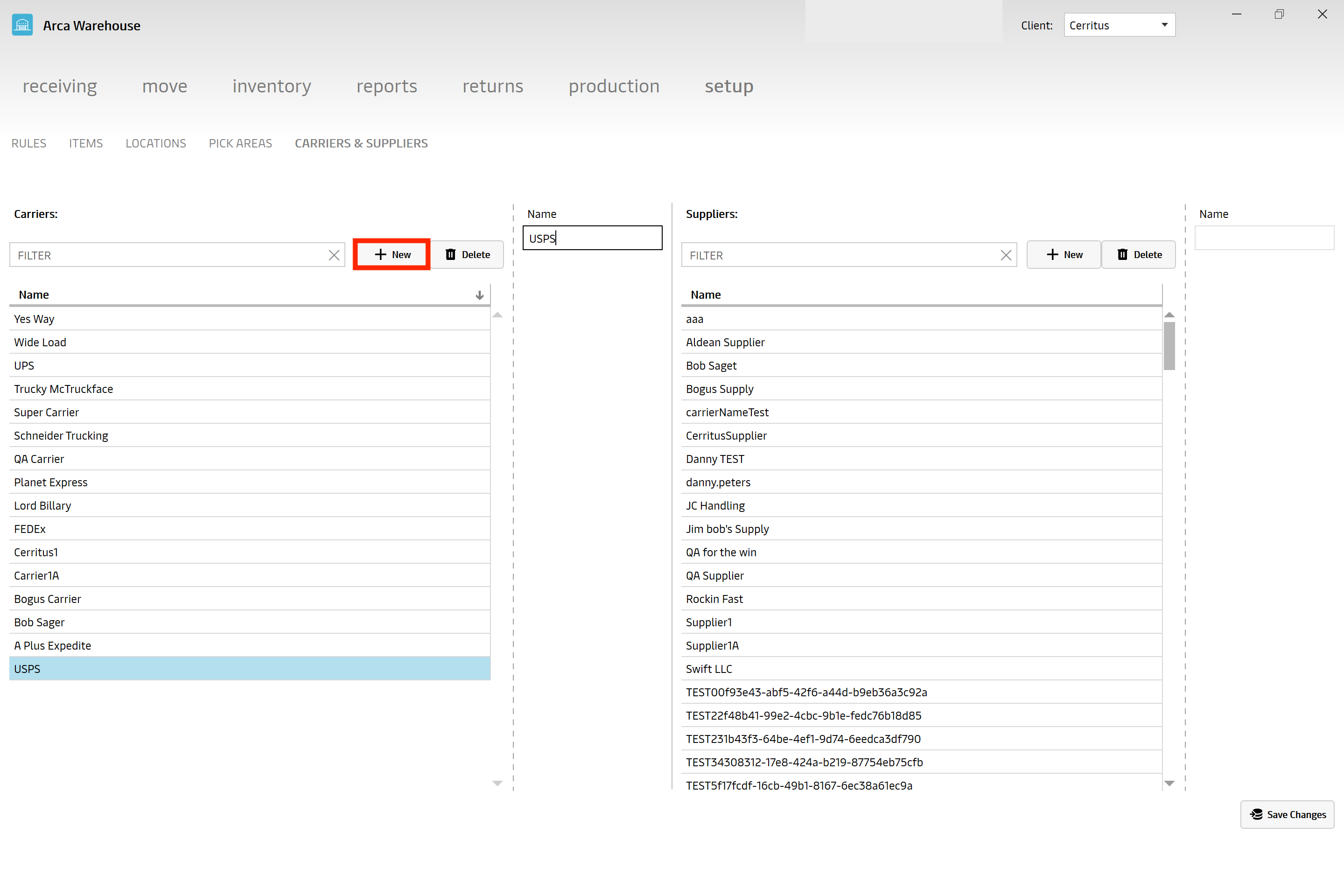The image size is (1344, 896).
Task: Select the Schneider Trucking carrier row
Action: tap(250, 435)
